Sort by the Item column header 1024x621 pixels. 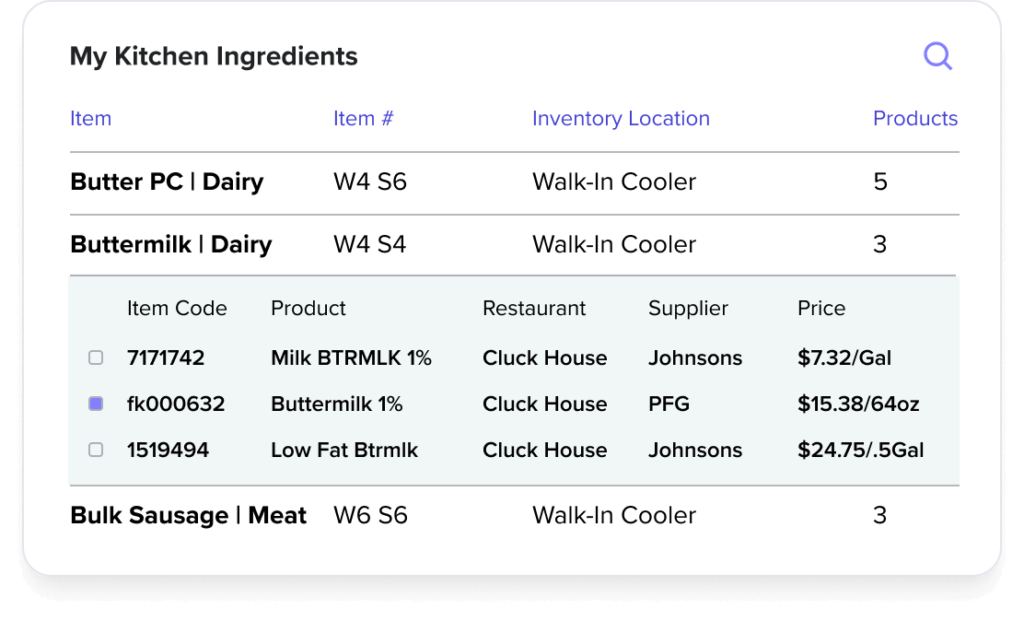[x=90, y=119]
